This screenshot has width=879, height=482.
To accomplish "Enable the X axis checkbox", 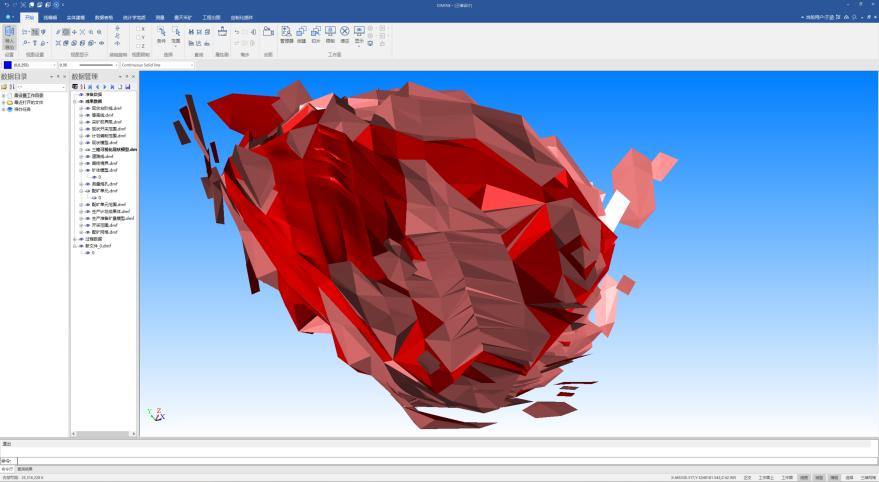I will 139,29.
